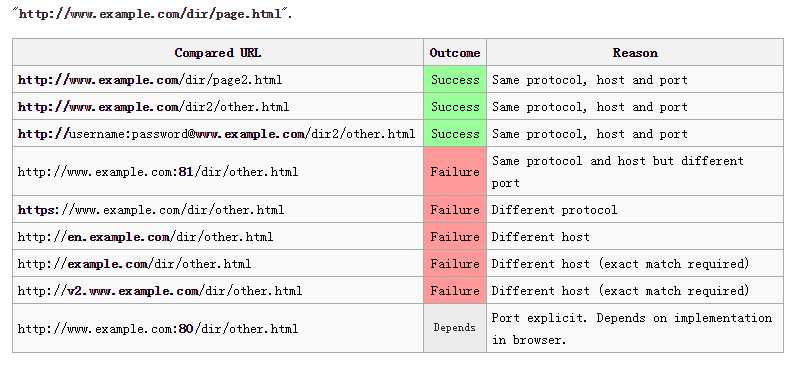Click the v2.www.example.com URL cell

click(x=218, y=291)
